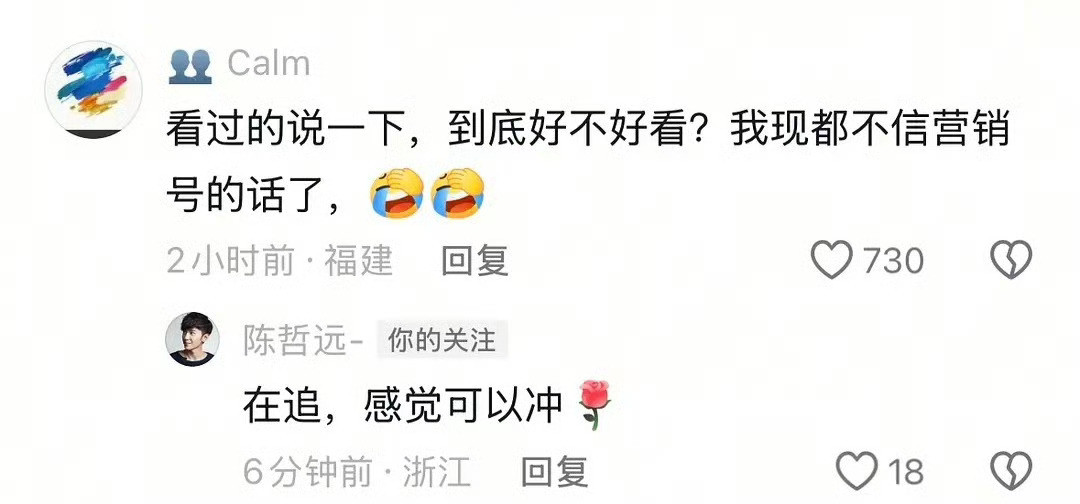Reply to Calm's comment via 回复

point(475,261)
